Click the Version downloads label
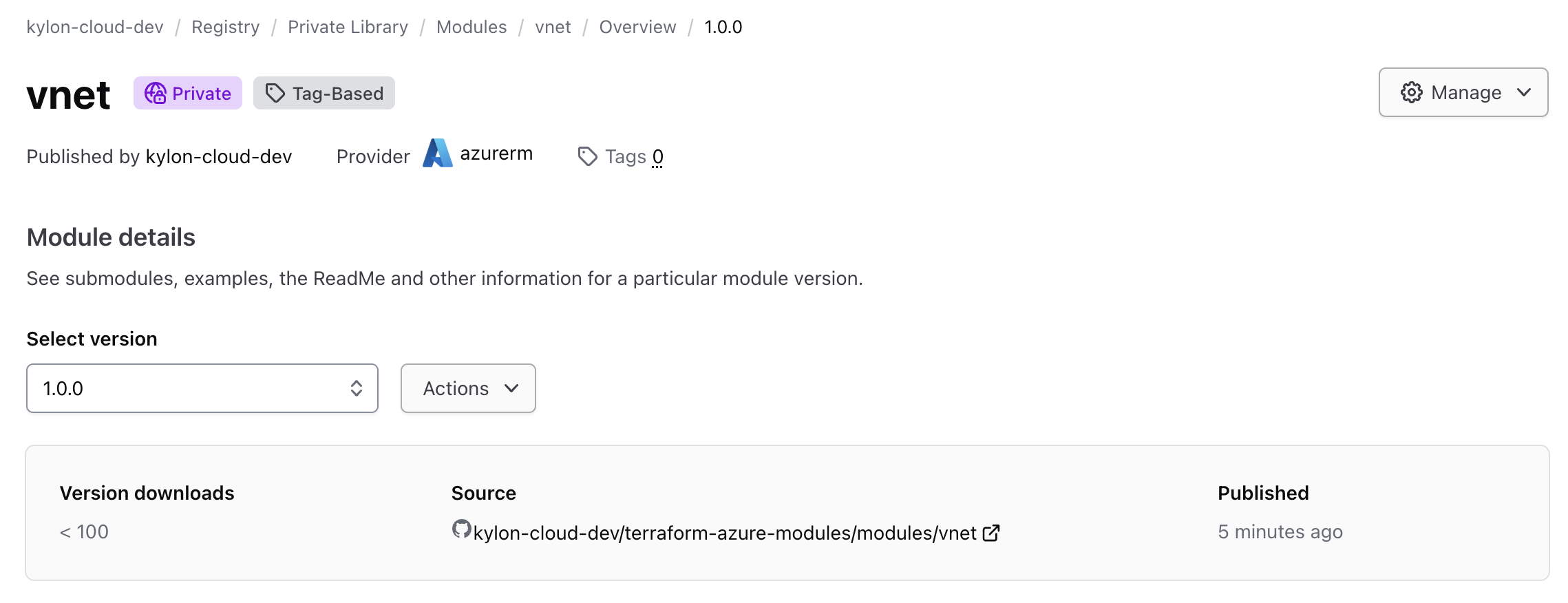This screenshot has height=603, width=1568. (x=147, y=493)
